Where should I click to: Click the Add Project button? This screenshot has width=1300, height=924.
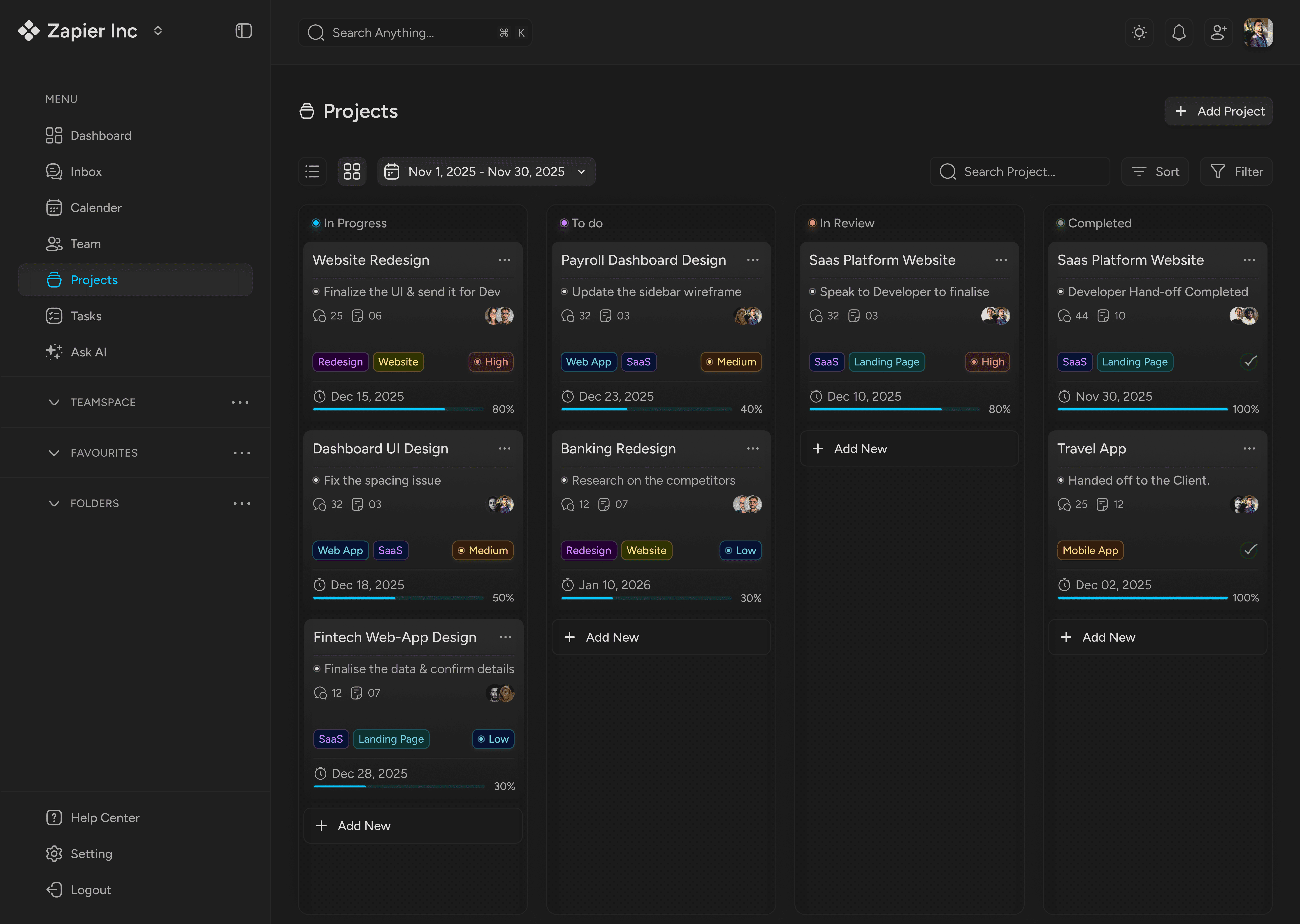(1218, 111)
